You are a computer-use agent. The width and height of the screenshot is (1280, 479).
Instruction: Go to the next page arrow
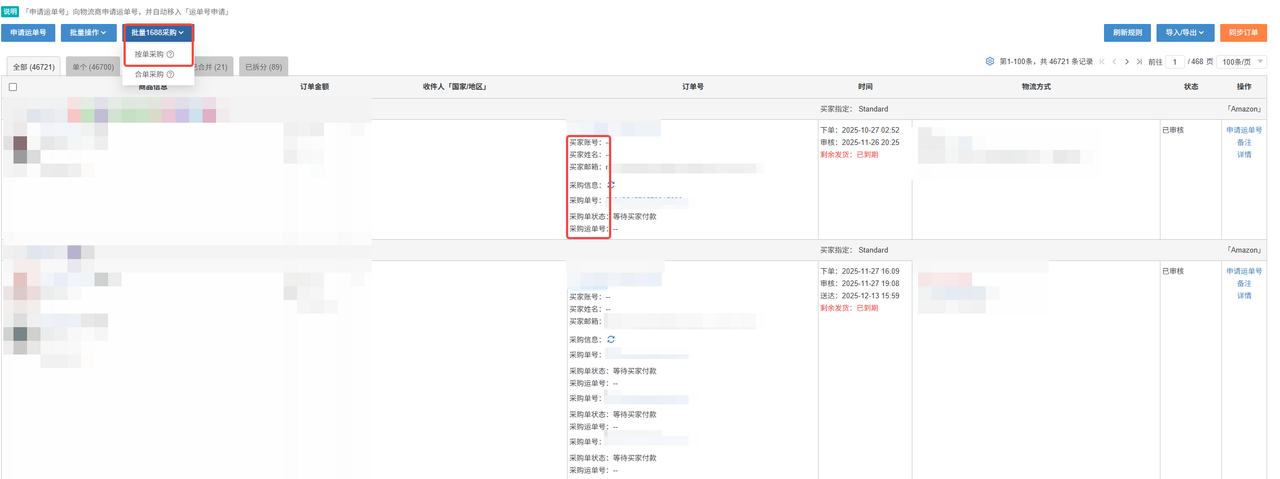1127,62
